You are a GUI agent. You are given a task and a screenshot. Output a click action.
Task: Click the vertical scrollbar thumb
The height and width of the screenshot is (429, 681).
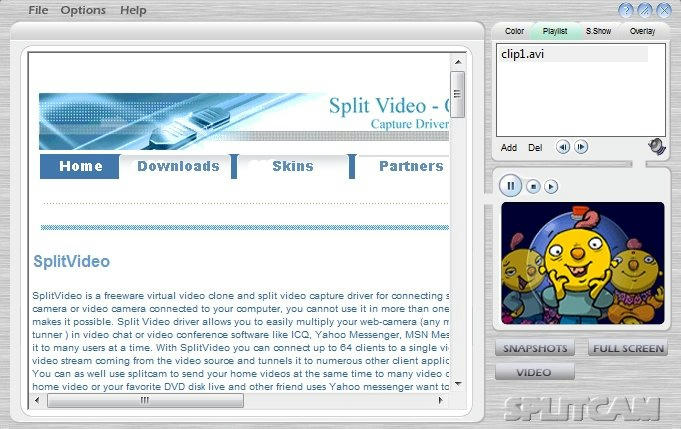pyautogui.click(x=457, y=94)
